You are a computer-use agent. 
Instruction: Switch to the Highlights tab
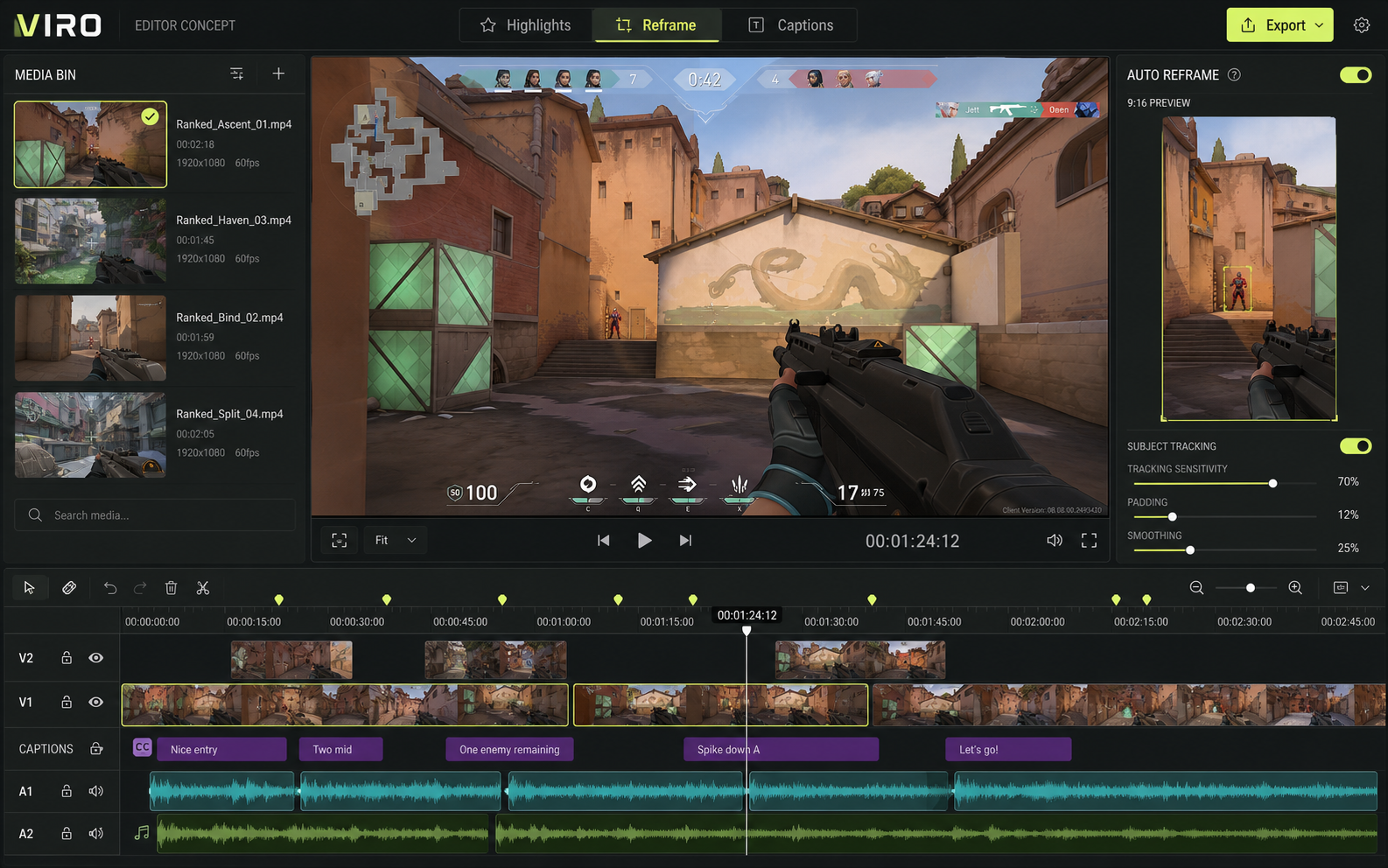(x=526, y=25)
